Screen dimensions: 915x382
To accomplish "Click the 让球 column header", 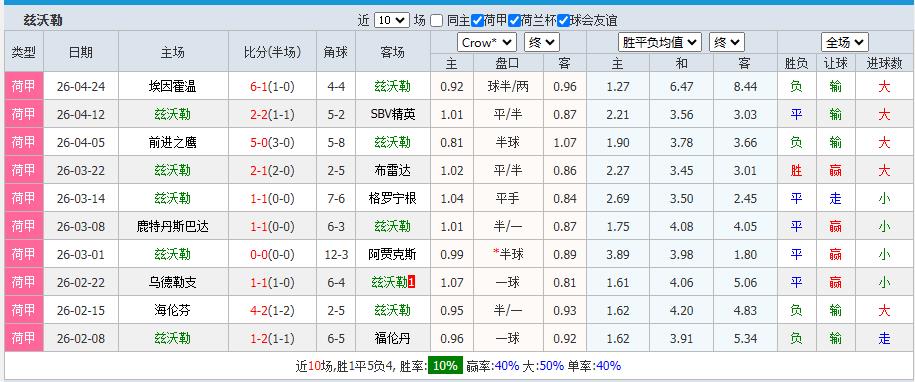I will coord(836,63).
